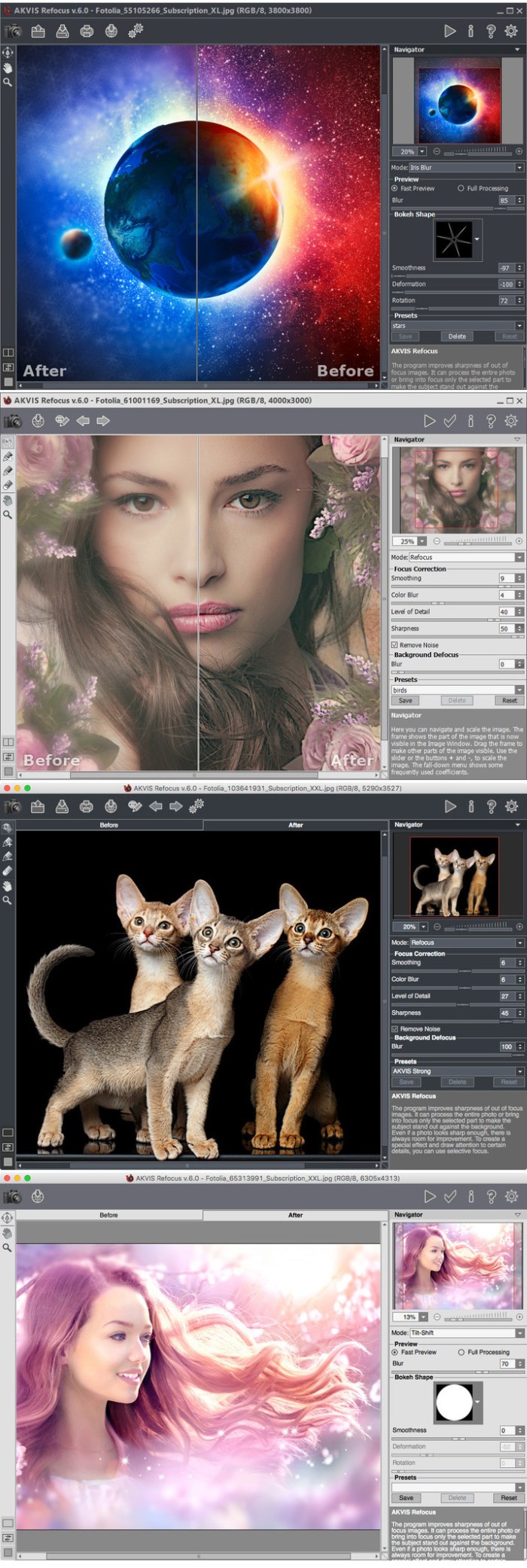This screenshot has width=527, height=1568.
Task: Click the redo right-arrow icon in the brunette portrait window
Action: click(x=103, y=421)
